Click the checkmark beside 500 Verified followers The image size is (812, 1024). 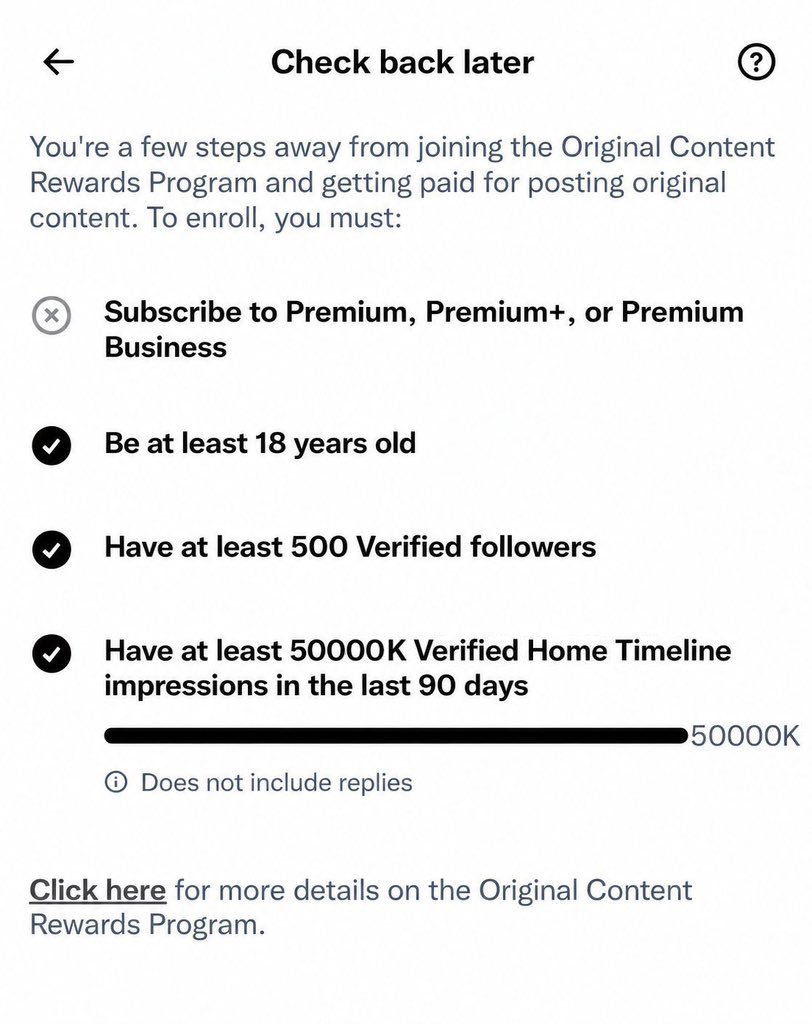click(52, 549)
